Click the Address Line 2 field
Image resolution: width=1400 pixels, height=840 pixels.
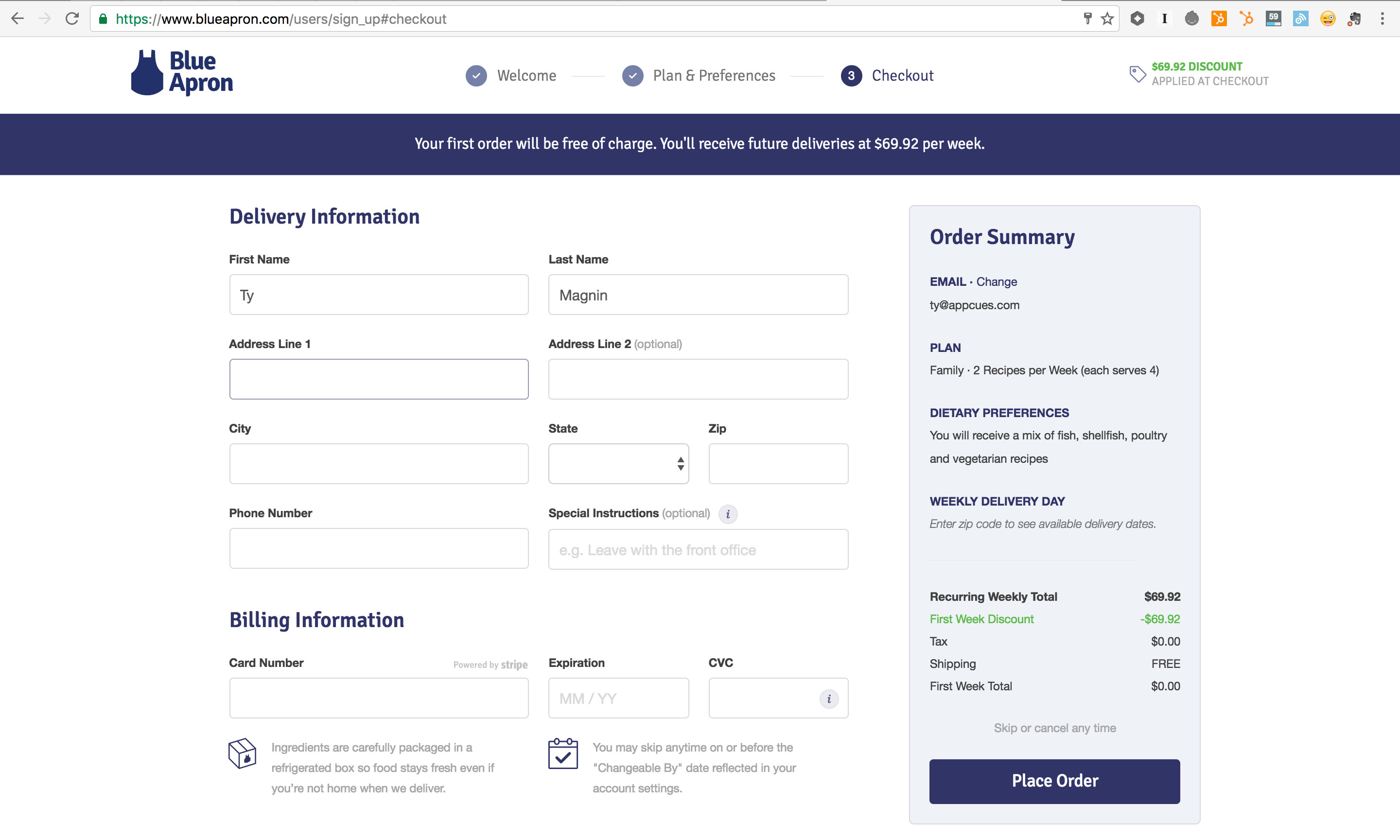point(699,379)
